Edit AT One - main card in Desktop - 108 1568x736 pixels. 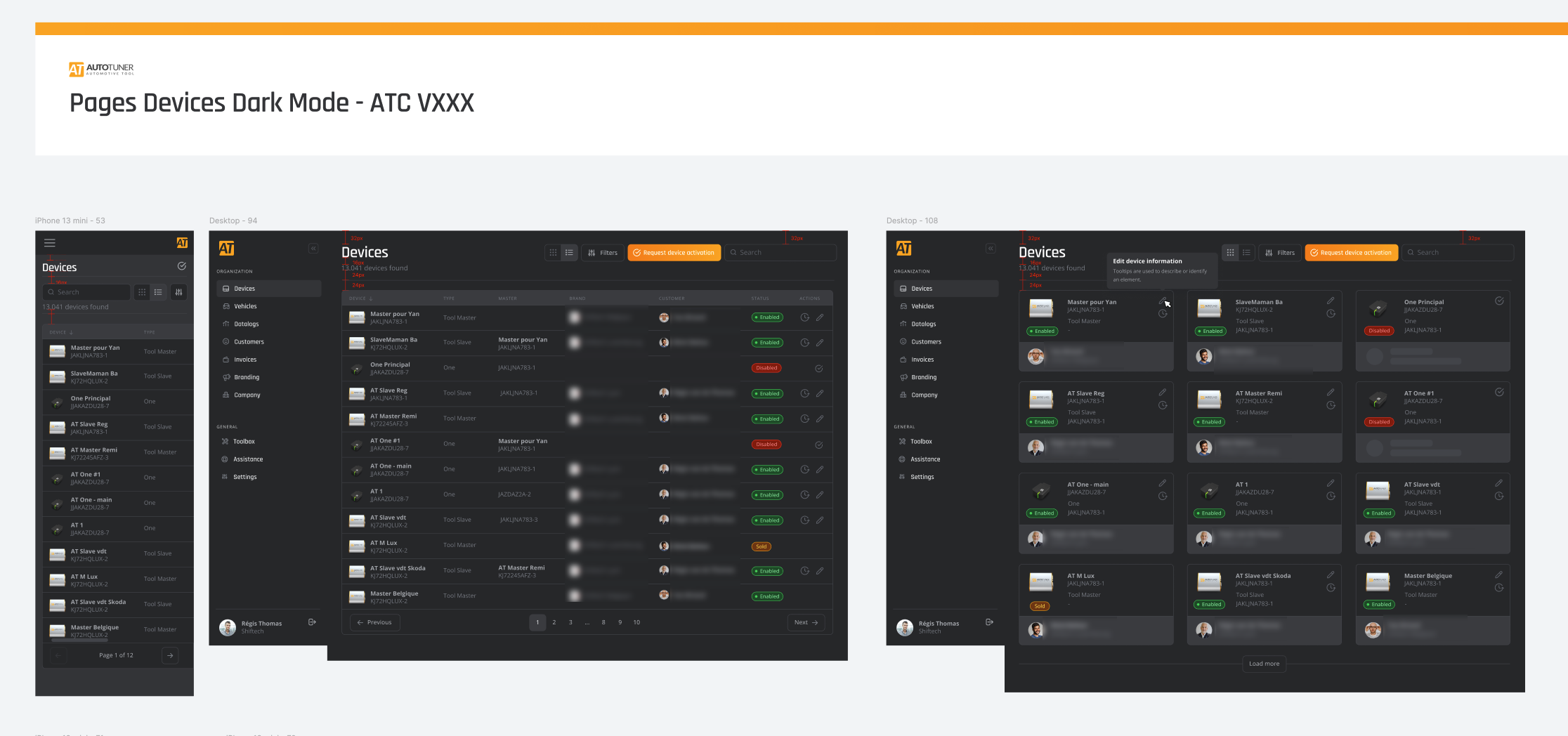pyautogui.click(x=1163, y=483)
